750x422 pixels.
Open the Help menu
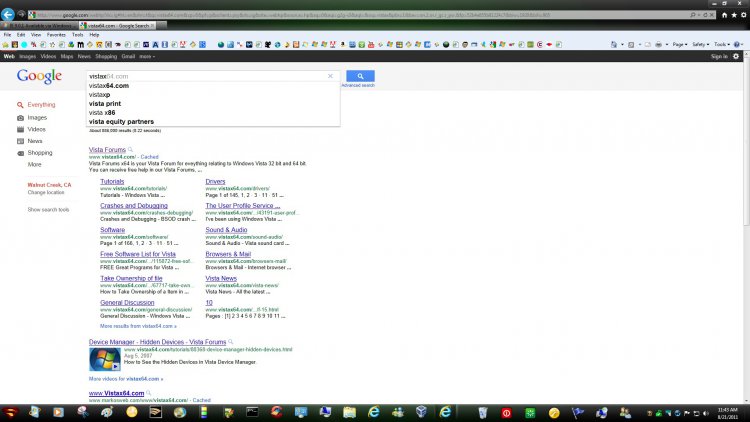point(94,35)
